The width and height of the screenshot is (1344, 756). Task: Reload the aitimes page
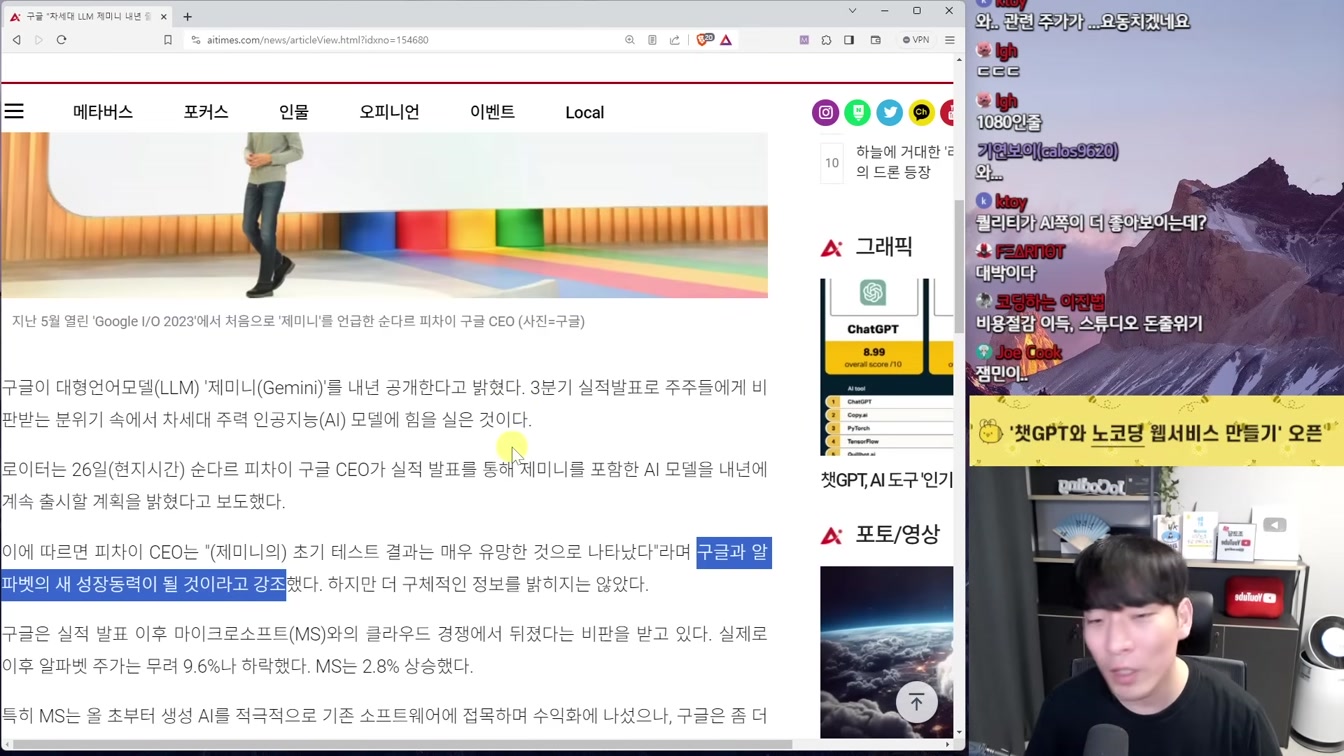[61, 40]
